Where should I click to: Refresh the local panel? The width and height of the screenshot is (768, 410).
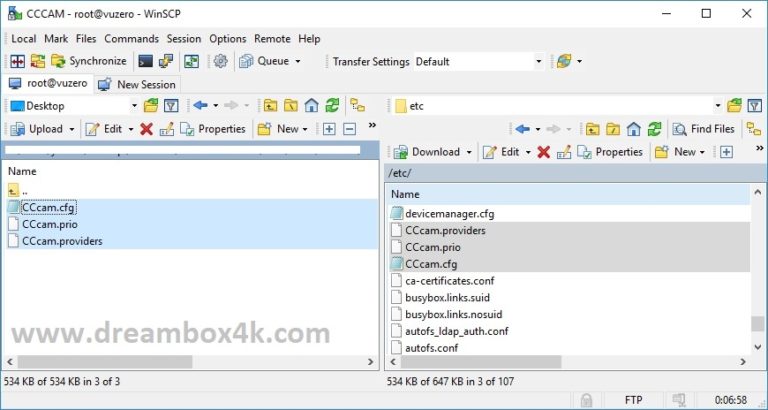pos(333,105)
